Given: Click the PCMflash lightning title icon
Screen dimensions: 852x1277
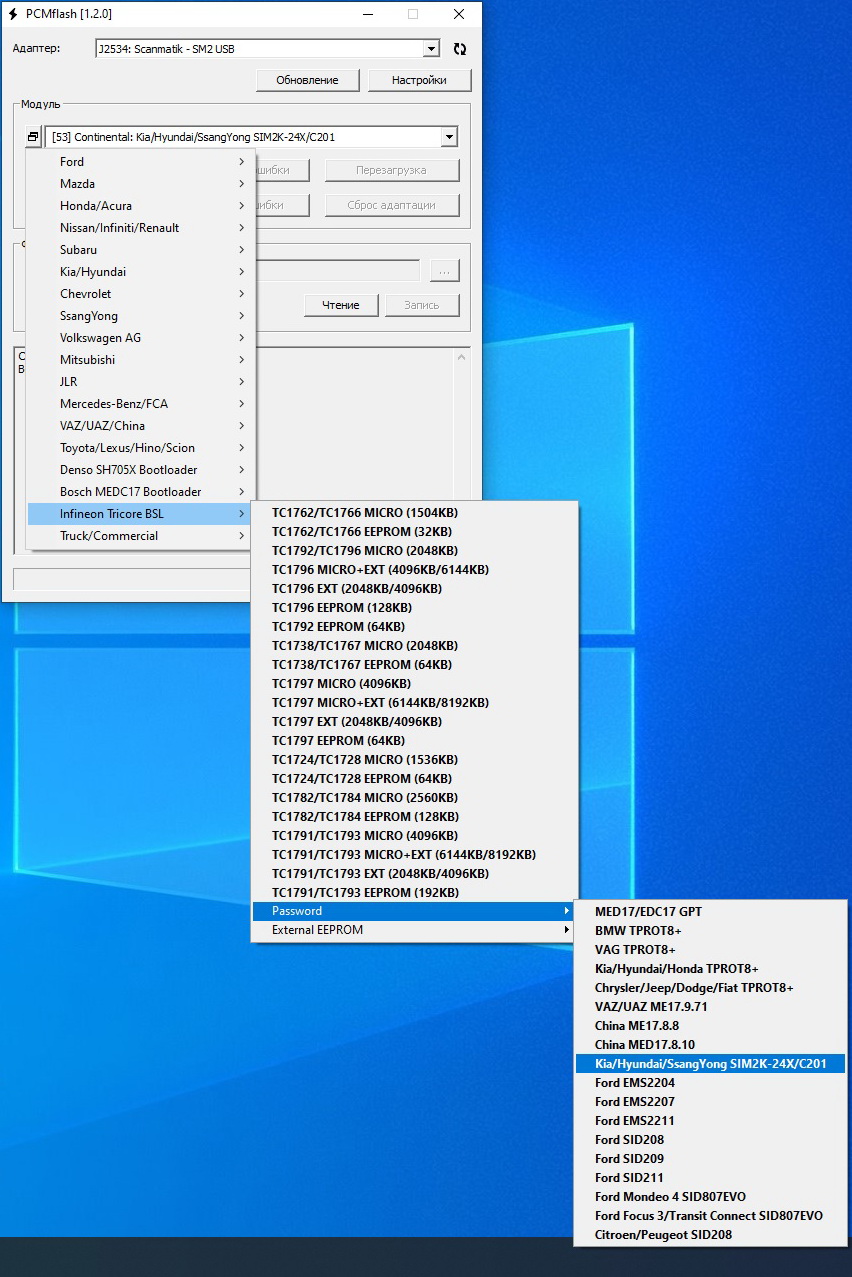Looking at the screenshot, I should click(x=14, y=14).
